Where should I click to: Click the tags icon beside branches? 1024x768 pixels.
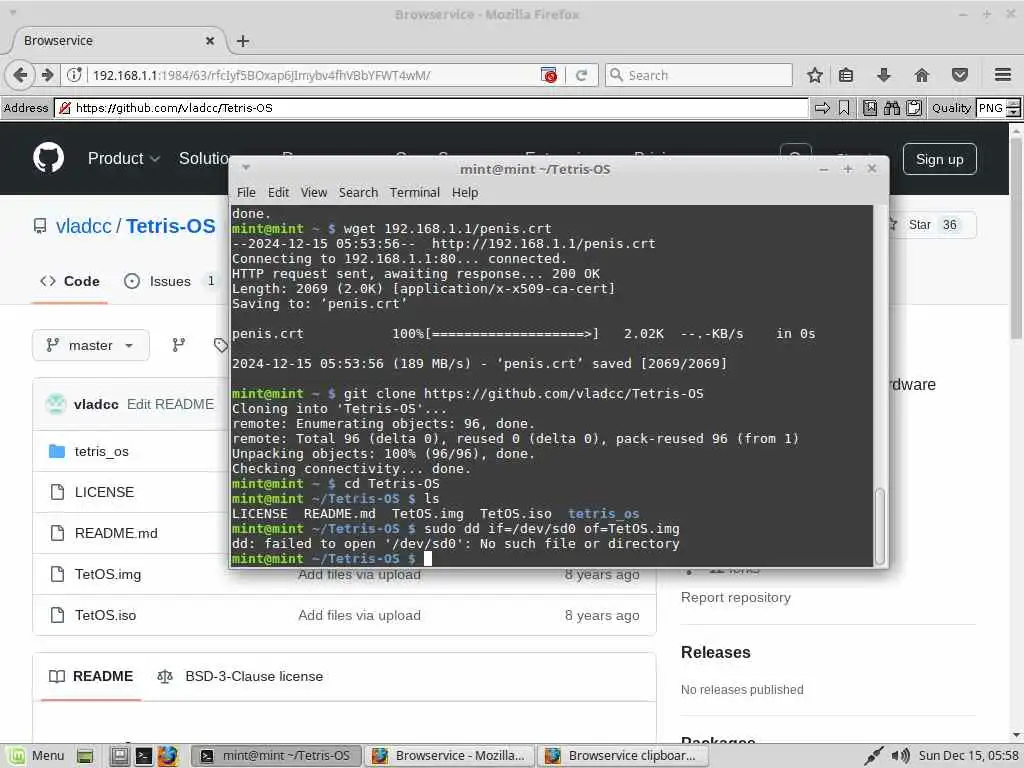(x=221, y=345)
